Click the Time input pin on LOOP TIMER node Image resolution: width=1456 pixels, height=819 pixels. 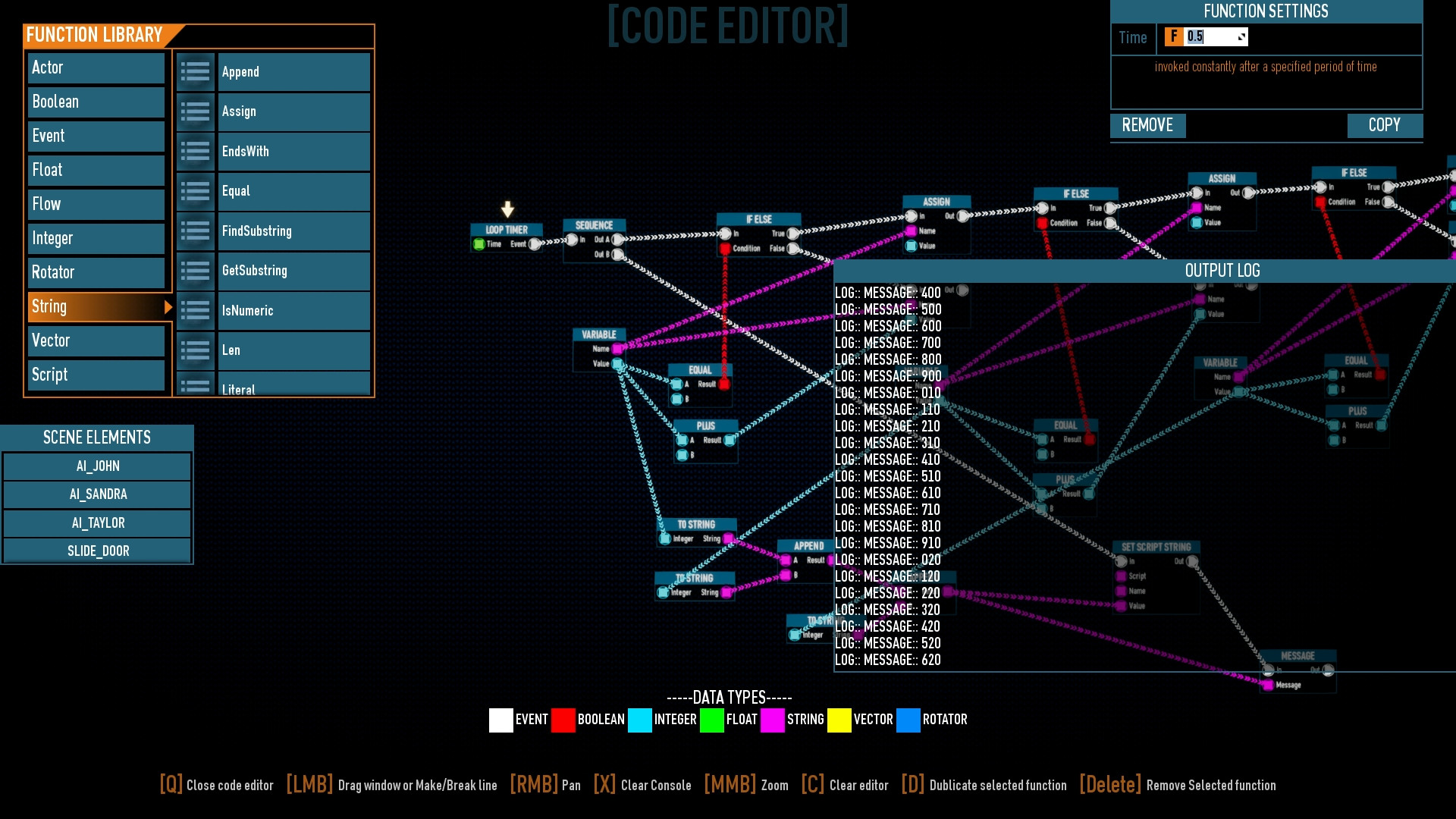[479, 244]
